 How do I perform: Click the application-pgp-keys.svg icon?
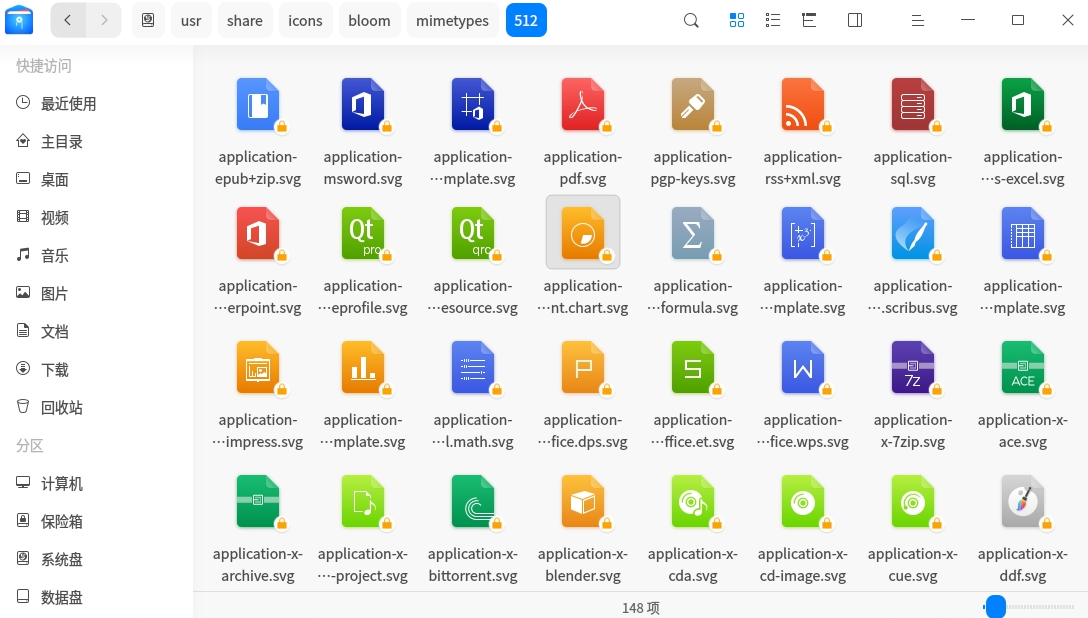(x=692, y=104)
